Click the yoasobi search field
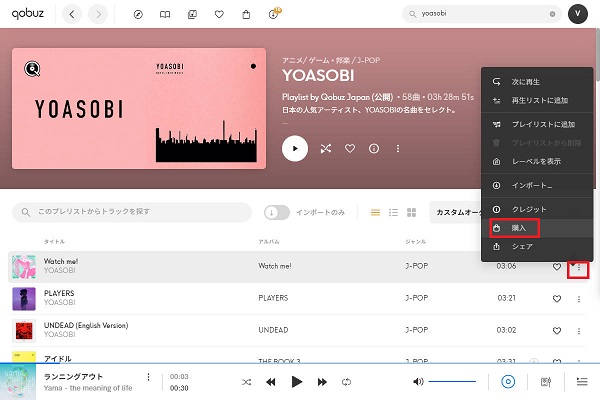This screenshot has height=400, width=600. pos(482,14)
